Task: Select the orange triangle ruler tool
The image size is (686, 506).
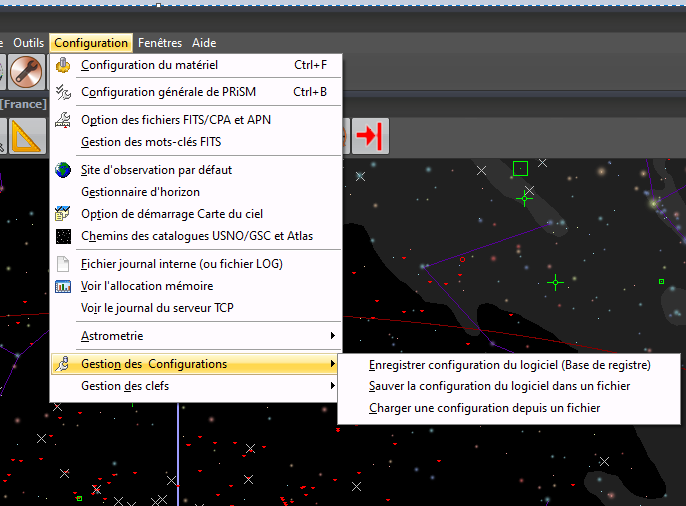Action: [x=26, y=135]
